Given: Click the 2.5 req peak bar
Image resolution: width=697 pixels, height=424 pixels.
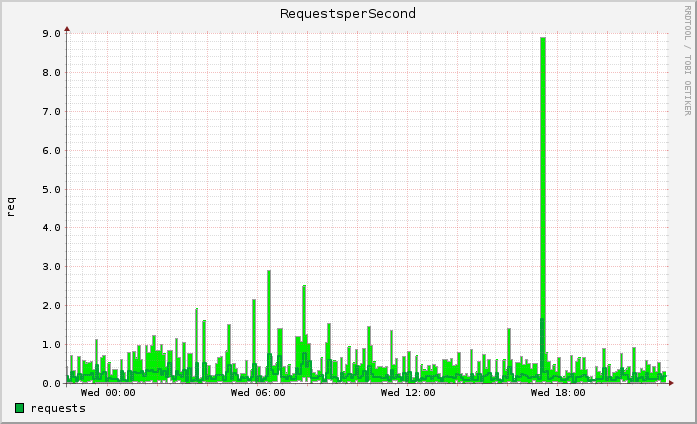Looking at the screenshot, I should pyautogui.click(x=304, y=334).
